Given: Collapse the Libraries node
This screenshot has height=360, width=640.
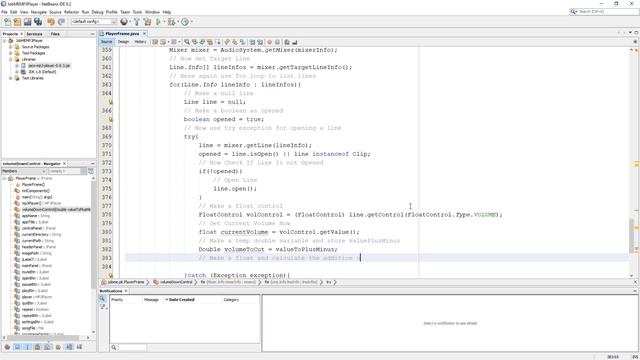Looking at the screenshot, I should point(11,59).
